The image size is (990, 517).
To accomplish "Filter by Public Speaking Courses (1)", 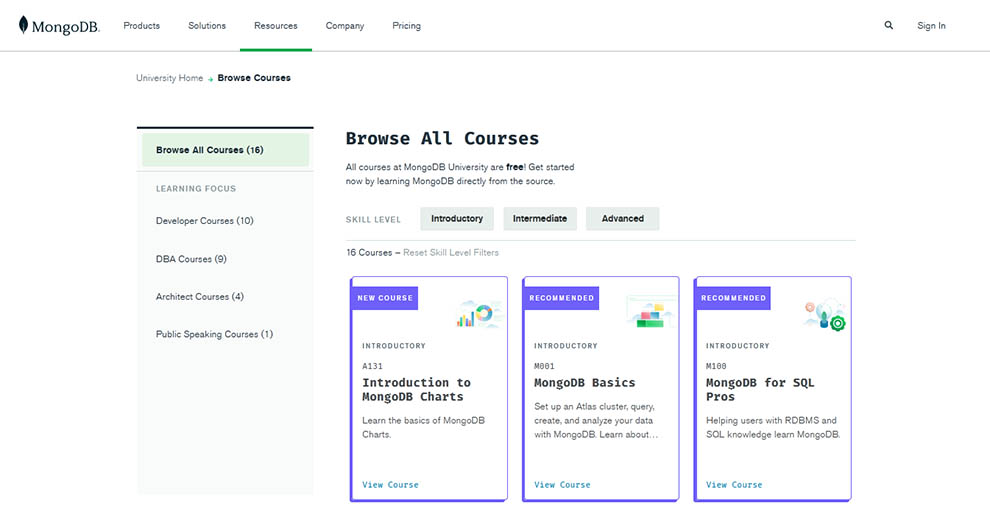I will click(215, 334).
